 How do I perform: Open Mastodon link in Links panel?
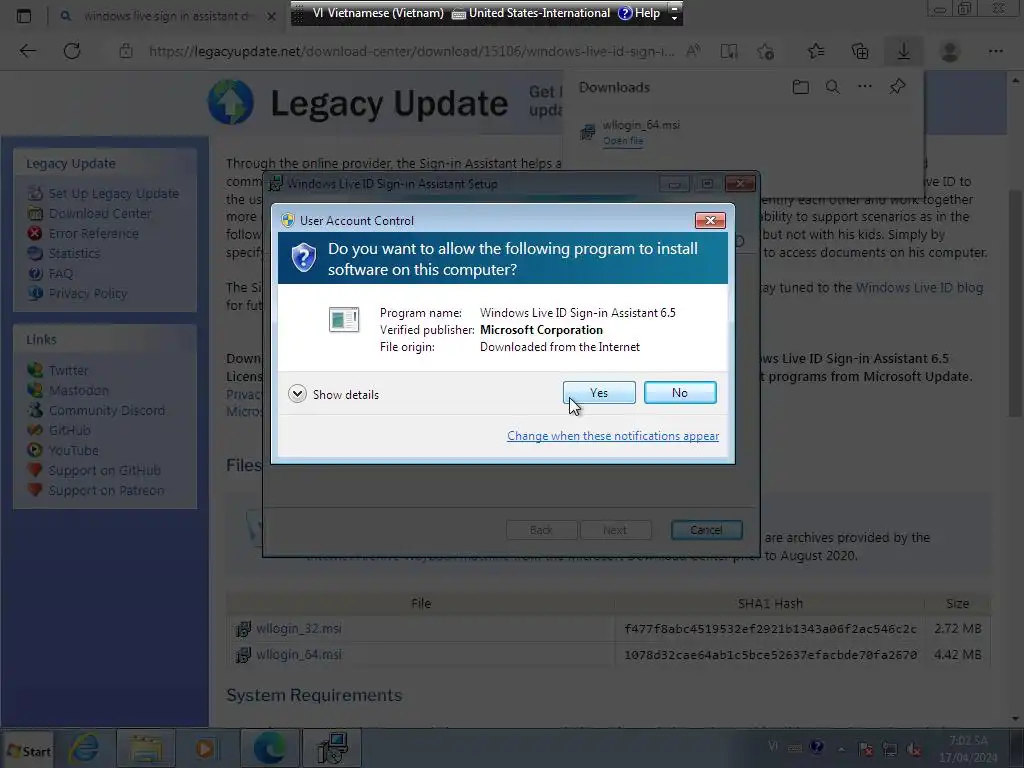[79, 391]
